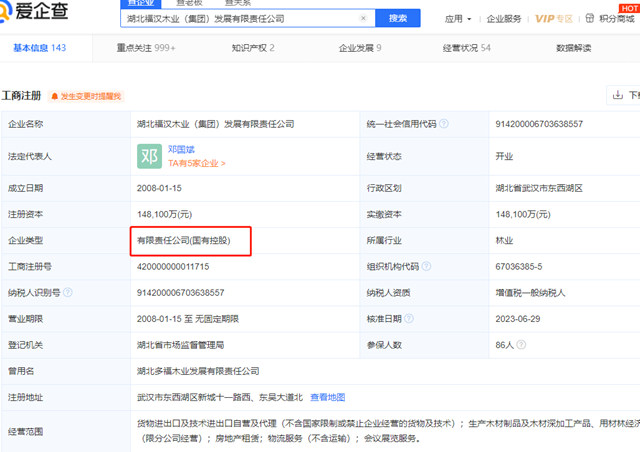Image resolution: width=640 pixels, height=452 pixels.
Task: Switch to the 重点关注 999+ tab
Action: [146, 48]
